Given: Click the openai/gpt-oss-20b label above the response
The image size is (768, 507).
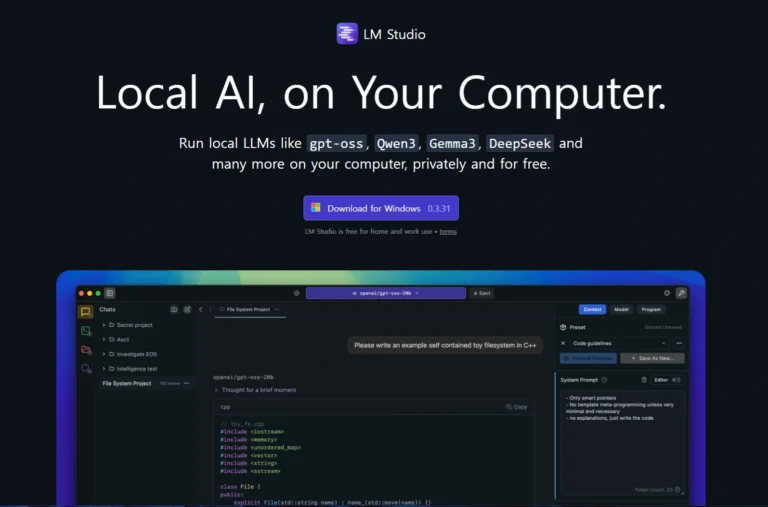Looking at the screenshot, I should 243,377.
